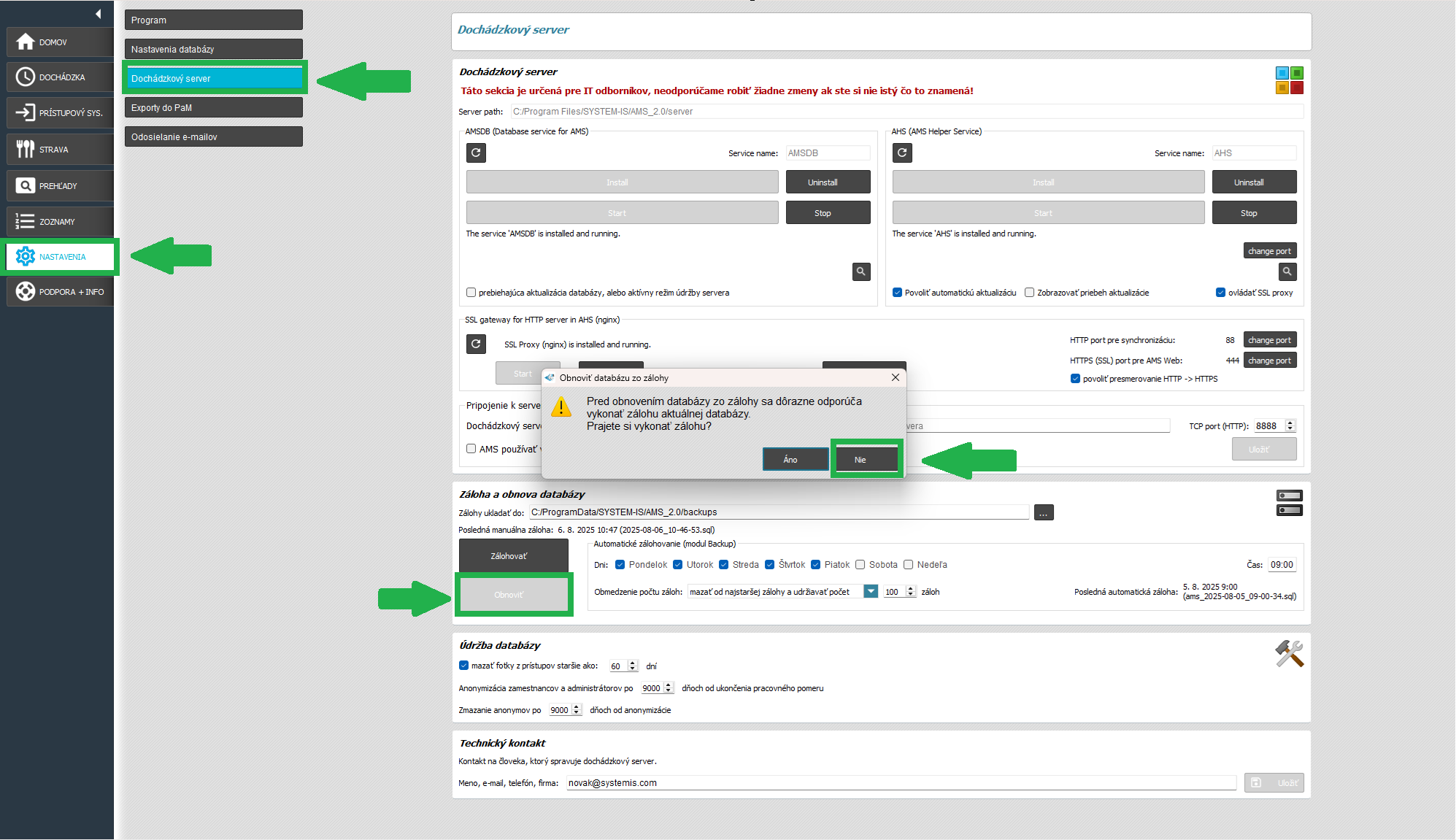The image size is (1456, 840).
Task: Open the Dochádzka clock icon section
Action: [26, 77]
